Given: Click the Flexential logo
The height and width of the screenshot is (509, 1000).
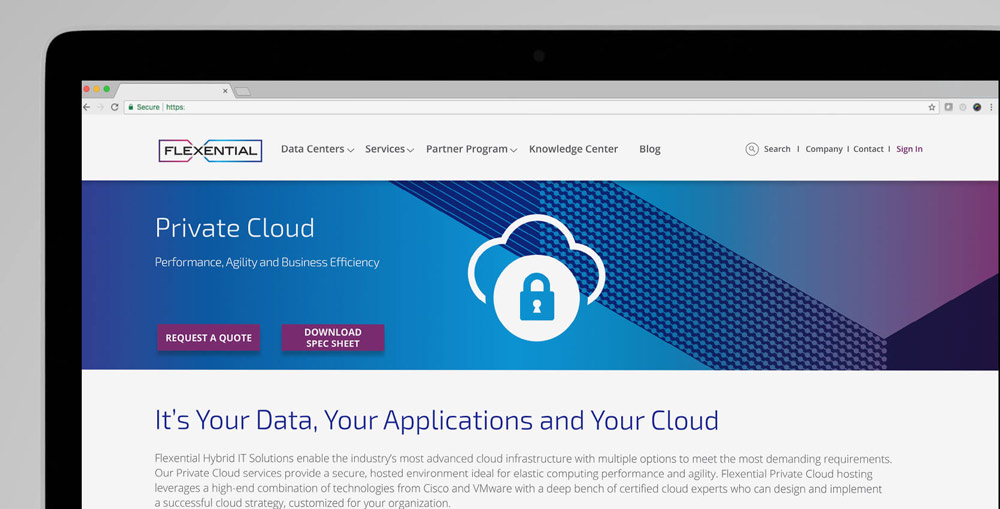Looking at the screenshot, I should tap(210, 151).
